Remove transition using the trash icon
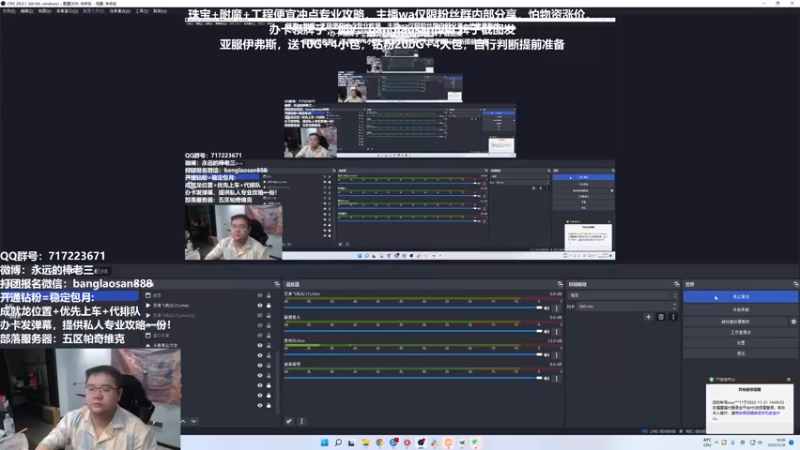 (x=661, y=317)
